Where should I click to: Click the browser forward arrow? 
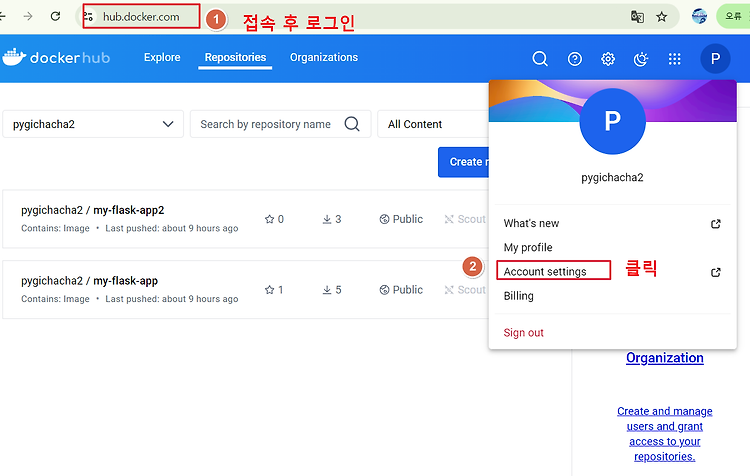click(x=28, y=16)
